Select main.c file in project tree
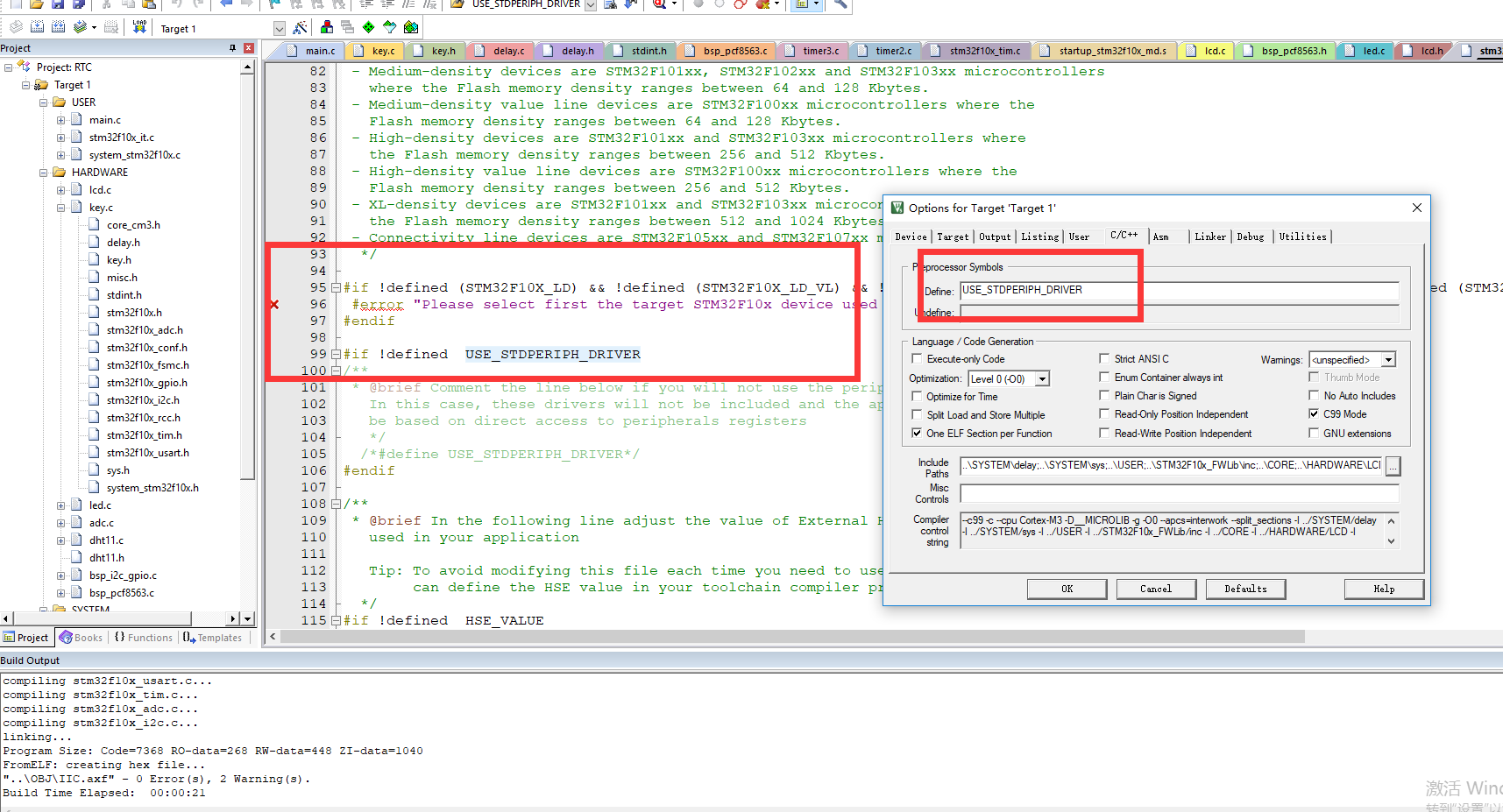 (104, 120)
